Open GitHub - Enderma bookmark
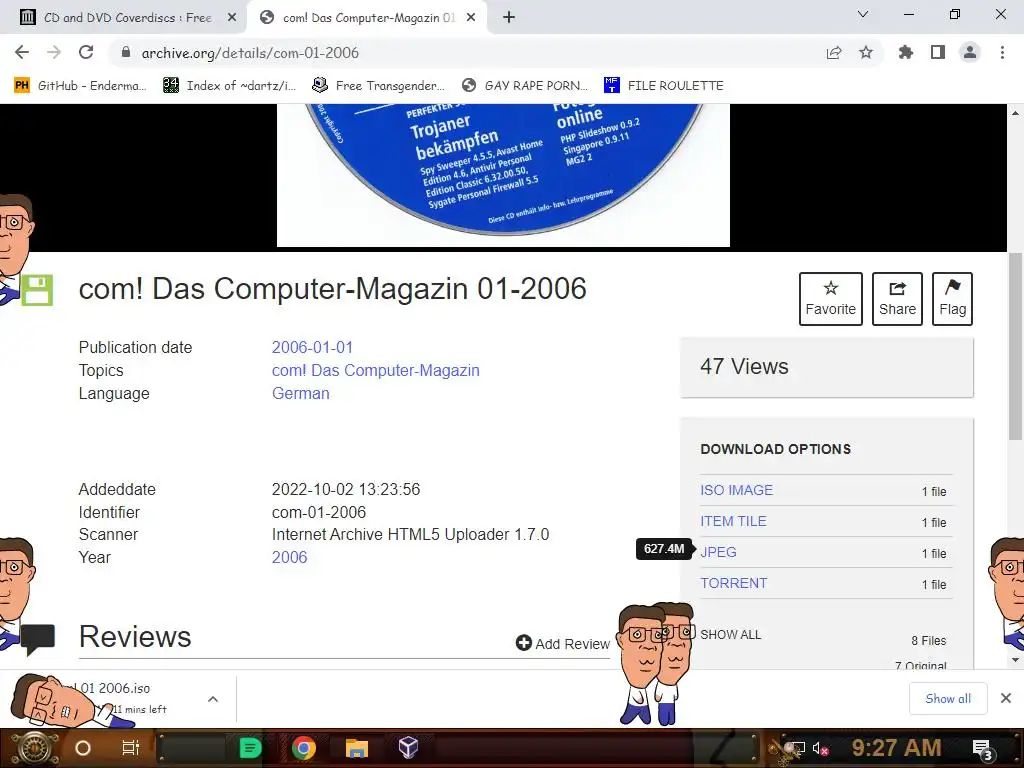Image resolution: width=1024 pixels, height=768 pixels. coord(80,86)
